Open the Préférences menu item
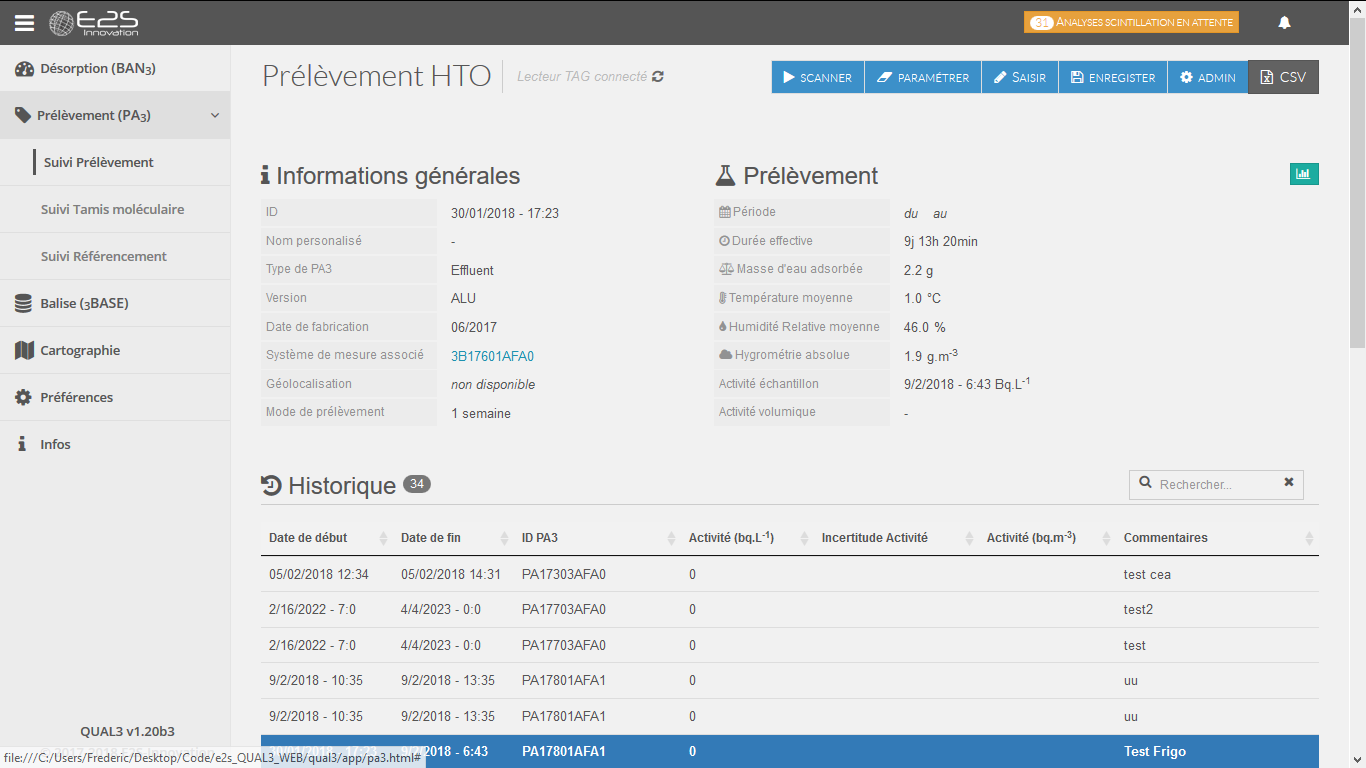This screenshot has width=1366, height=768. 115,397
